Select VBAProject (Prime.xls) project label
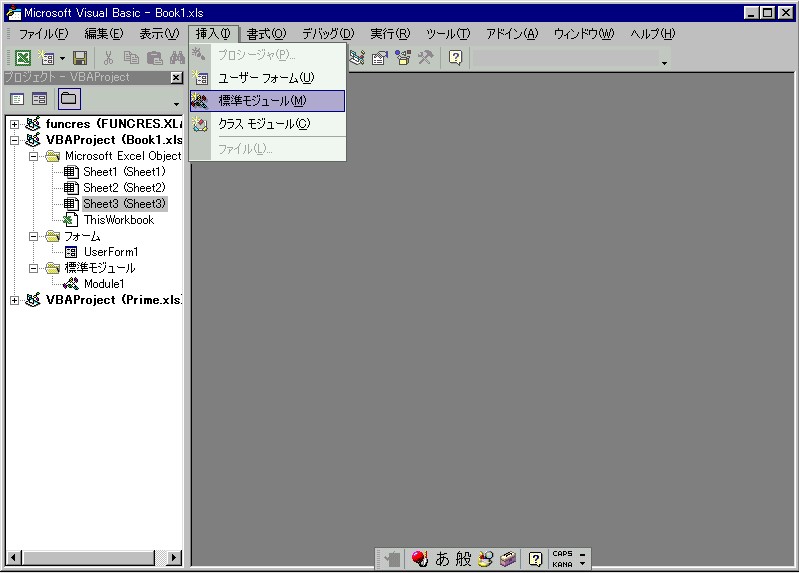This screenshot has width=799, height=573. (x=114, y=300)
